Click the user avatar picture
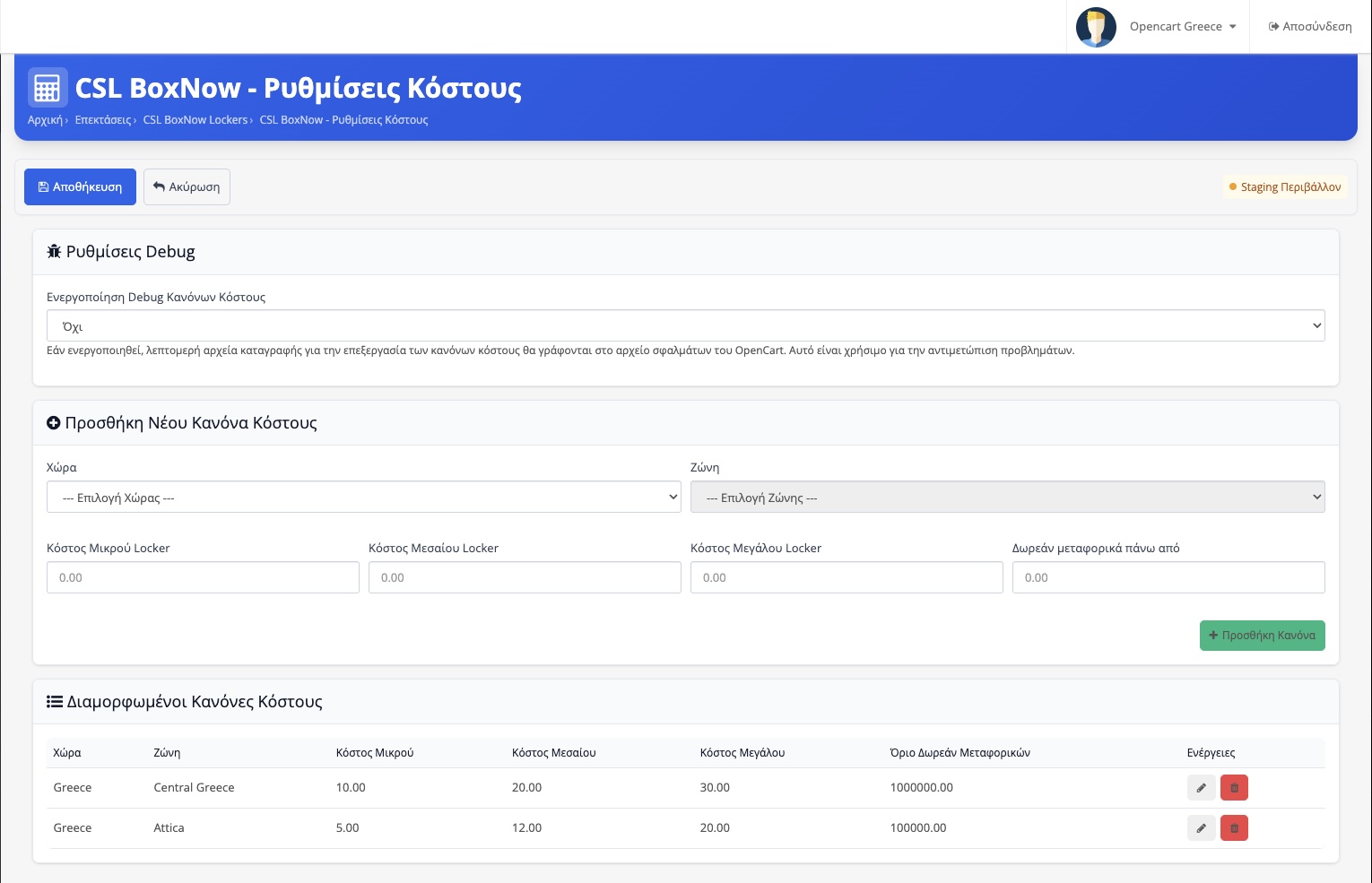 click(x=1096, y=27)
